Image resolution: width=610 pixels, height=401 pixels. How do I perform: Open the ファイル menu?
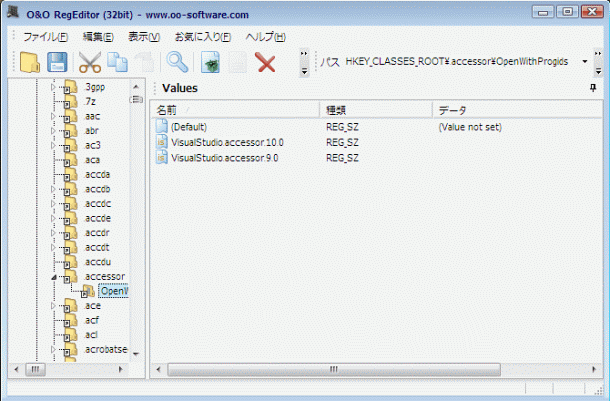[46, 37]
